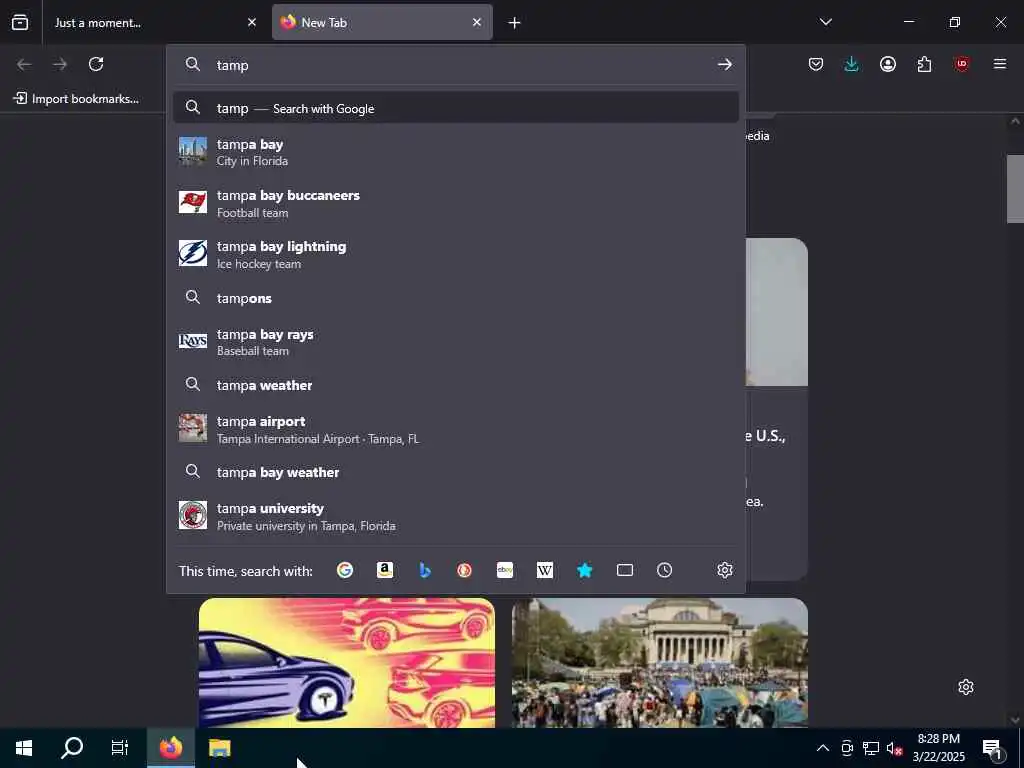
Task: Open the campus protest photo story thumbnail
Action: pos(660,662)
